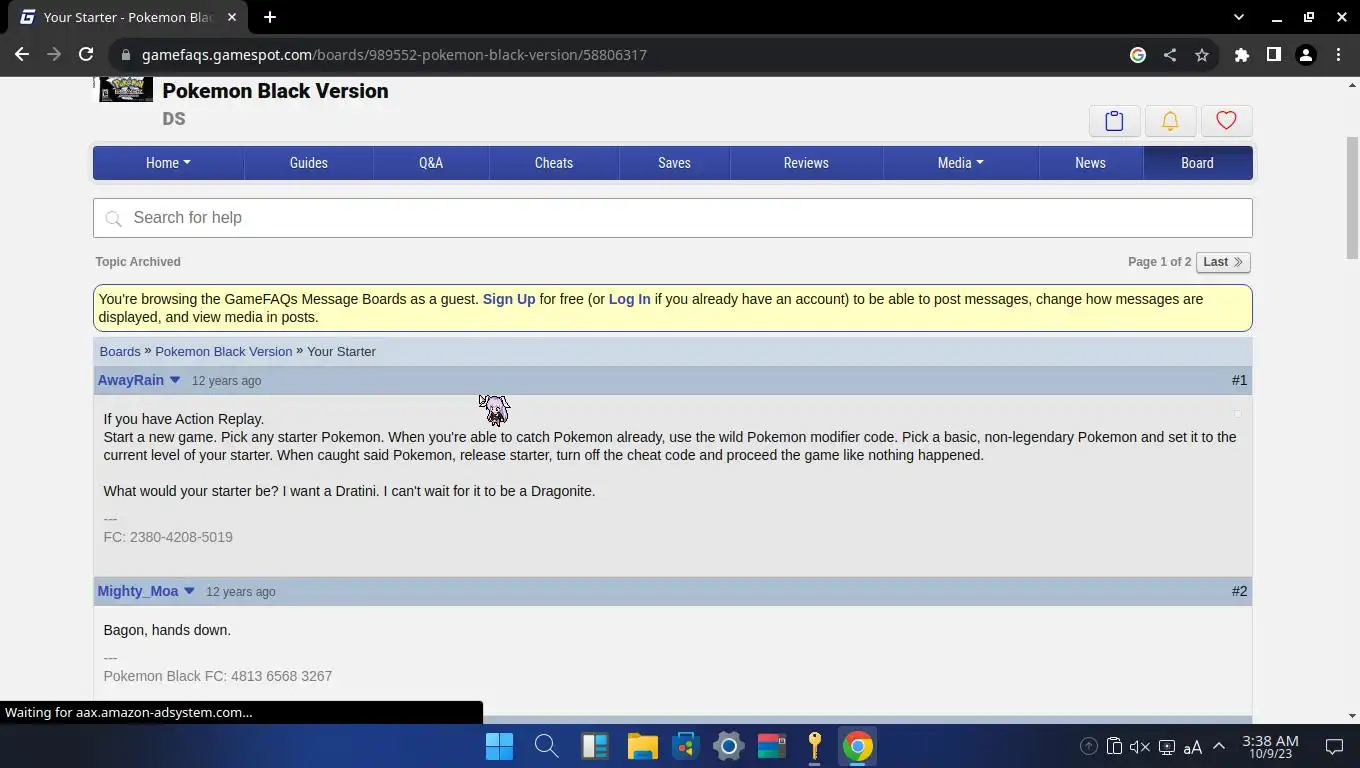Bookmark this tab with the star icon
This screenshot has height=768, width=1360.
1202,55
